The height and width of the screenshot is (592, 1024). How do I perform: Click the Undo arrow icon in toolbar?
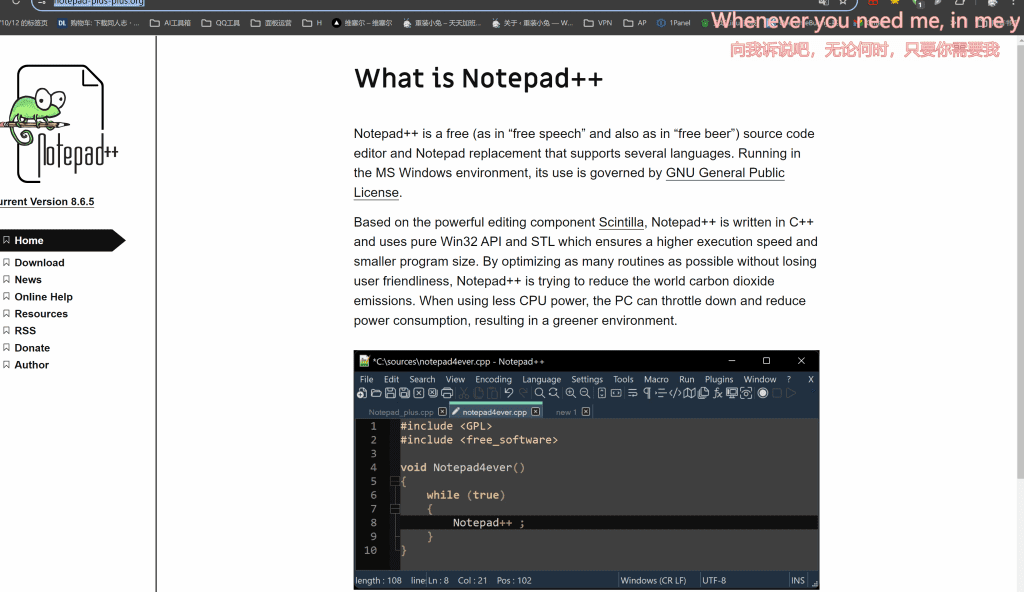508,393
